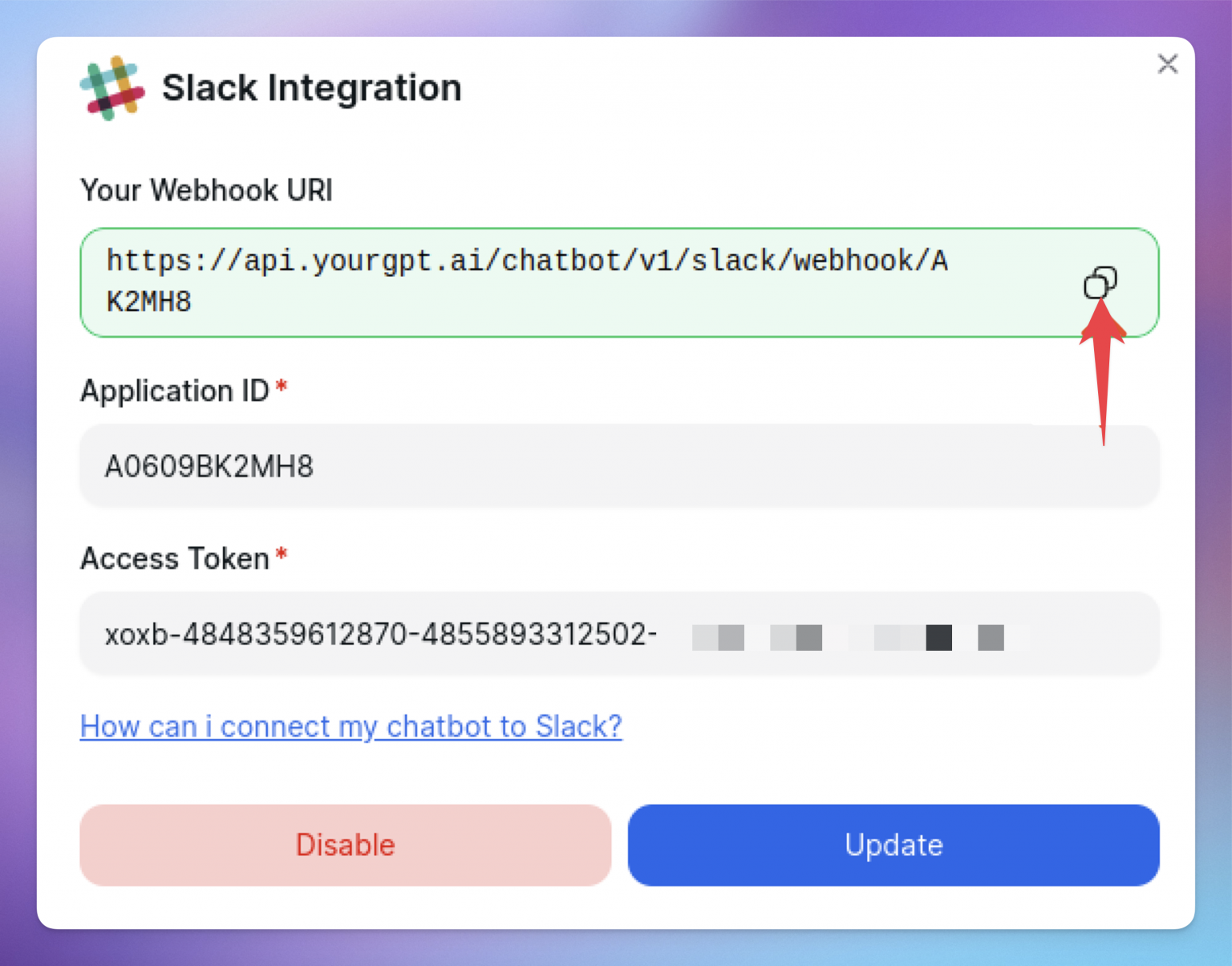1232x966 pixels.
Task: Click the Slack Integration title text
Action: (x=312, y=87)
